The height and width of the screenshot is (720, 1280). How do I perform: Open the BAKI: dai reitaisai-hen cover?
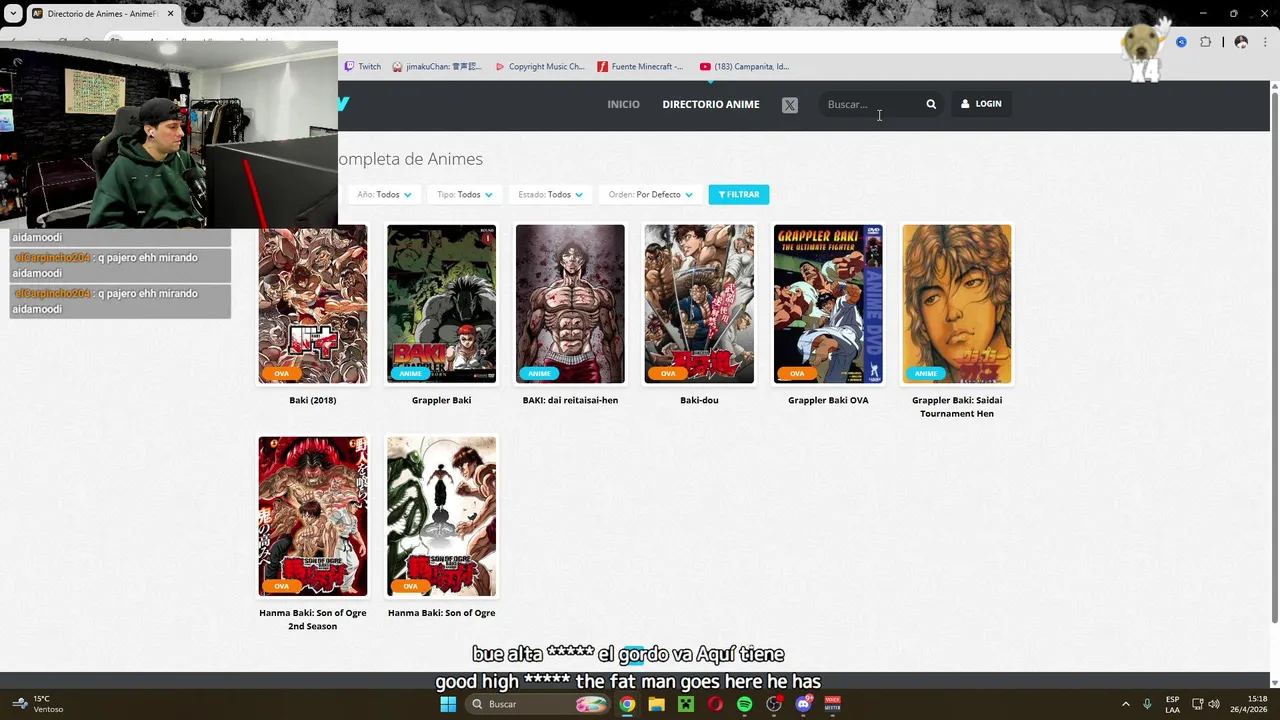click(x=570, y=304)
